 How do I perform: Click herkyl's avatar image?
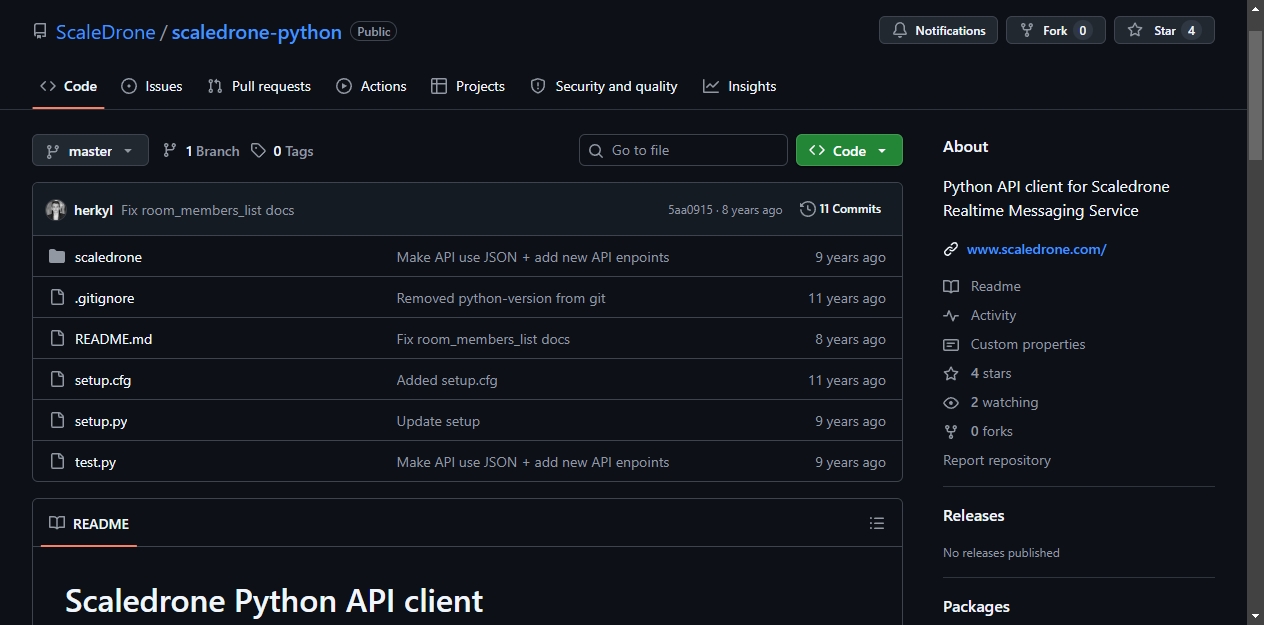56,210
